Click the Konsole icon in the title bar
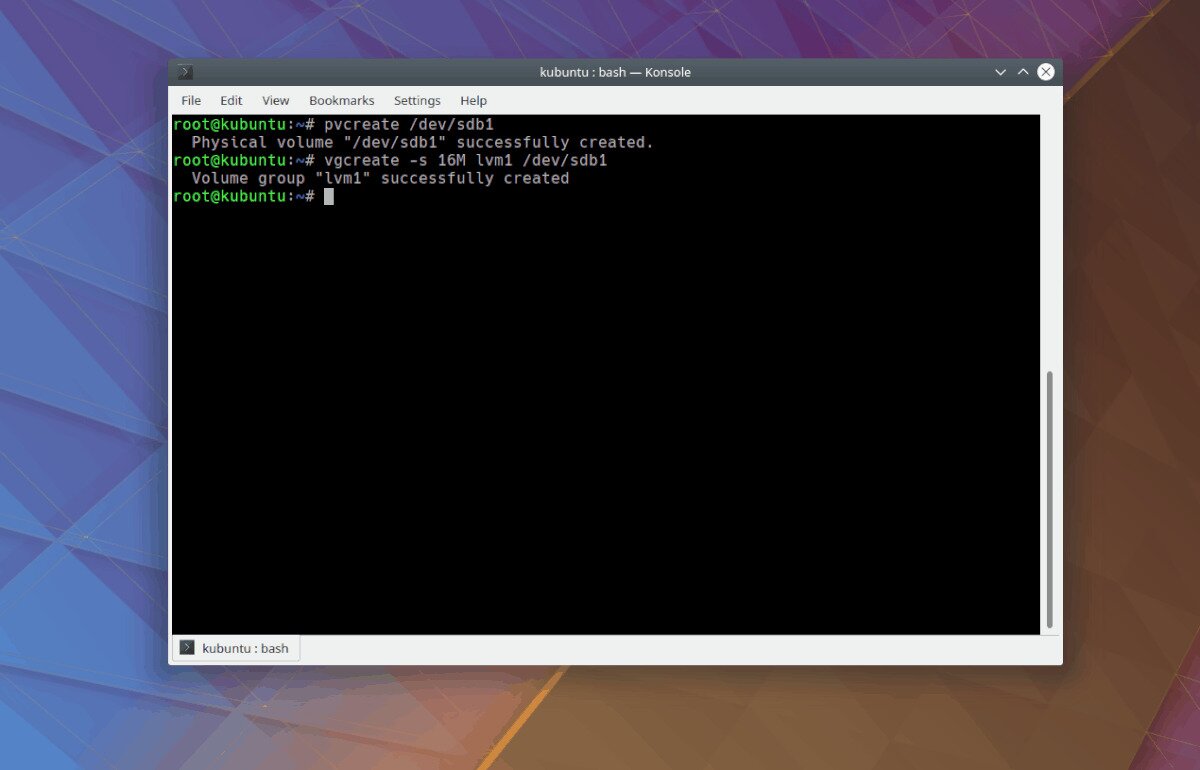The height and width of the screenshot is (770, 1200). [183, 71]
